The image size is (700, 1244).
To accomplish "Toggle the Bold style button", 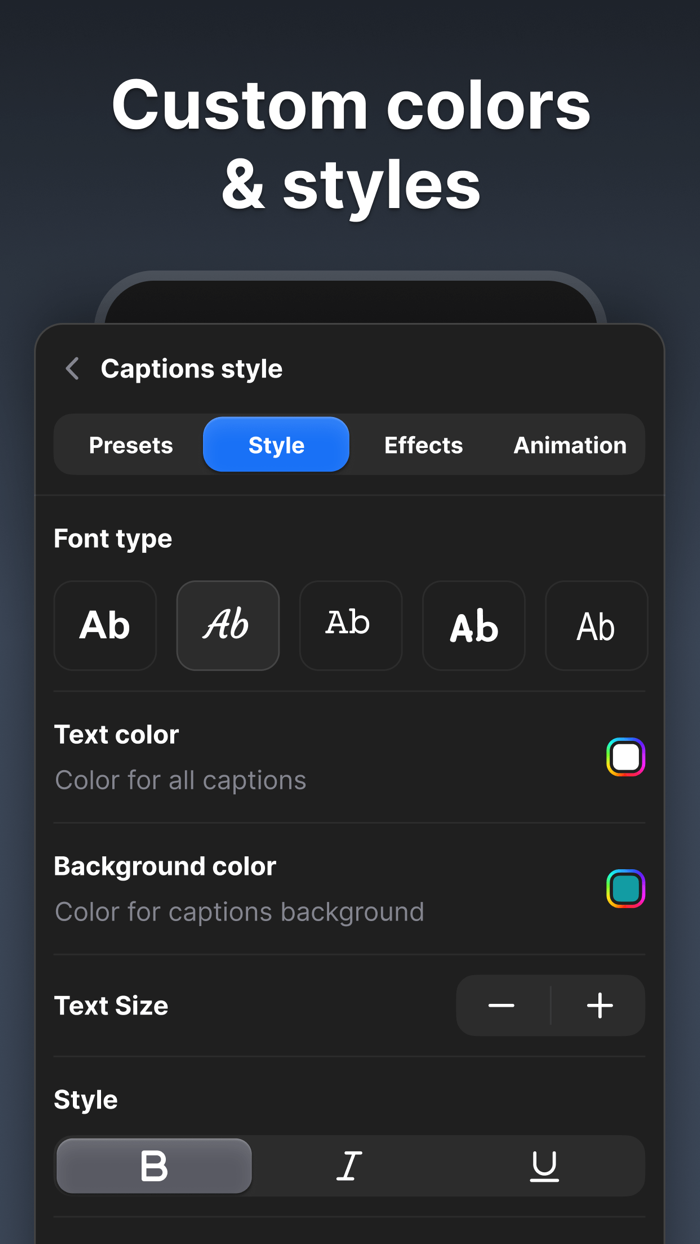I will (154, 1166).
